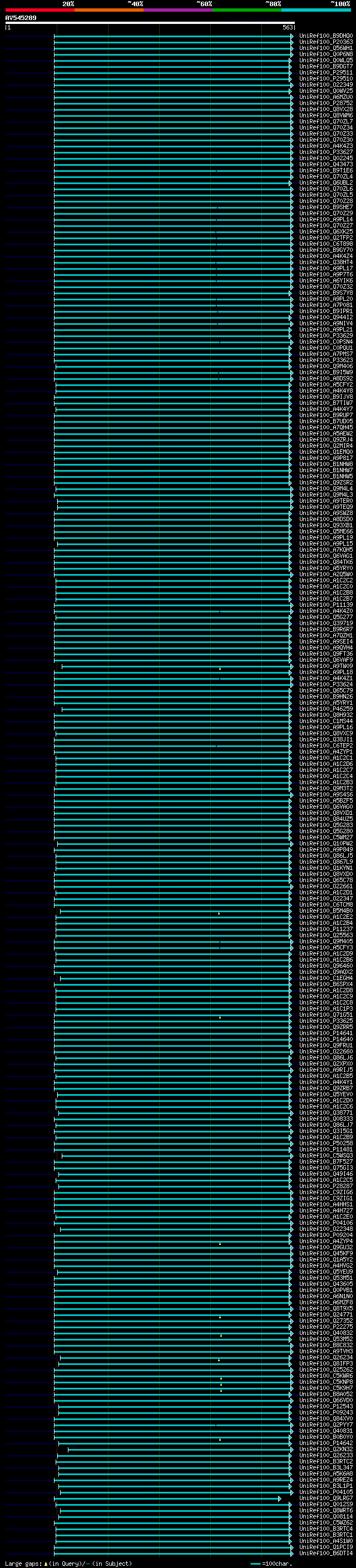
Task: Select the label UniRef100_Q6XK25
Action: [325, 231]
